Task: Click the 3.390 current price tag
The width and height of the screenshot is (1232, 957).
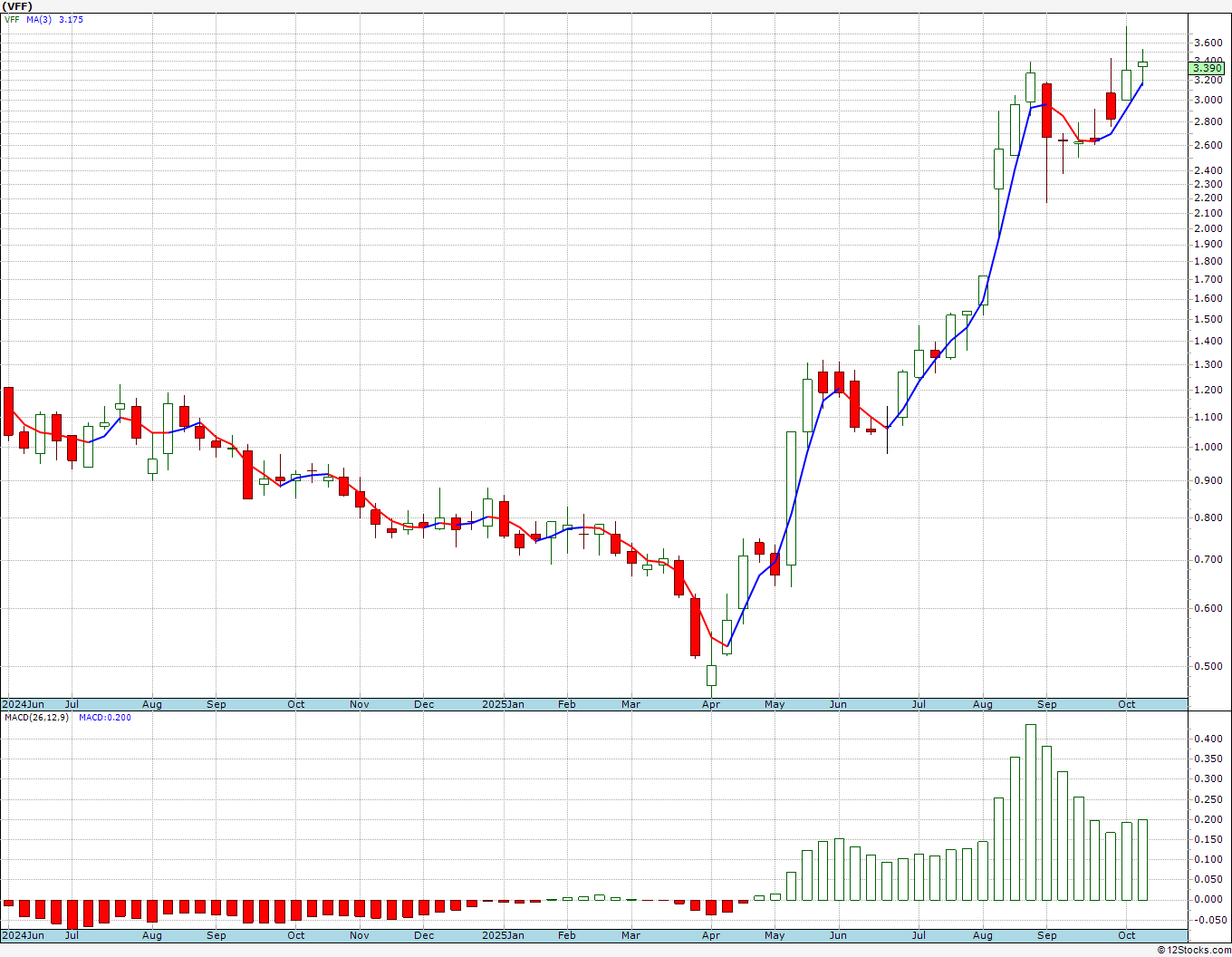Action: [x=1208, y=69]
